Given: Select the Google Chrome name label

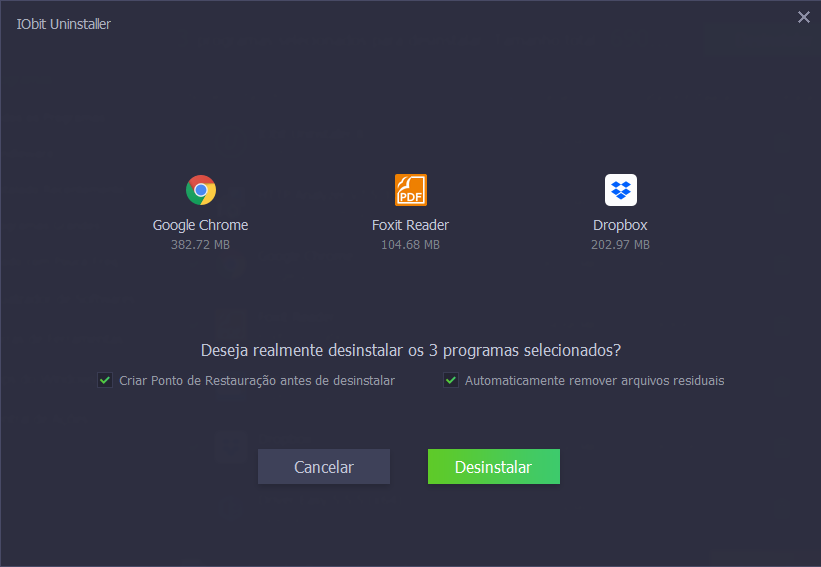Looking at the screenshot, I should (201, 225).
